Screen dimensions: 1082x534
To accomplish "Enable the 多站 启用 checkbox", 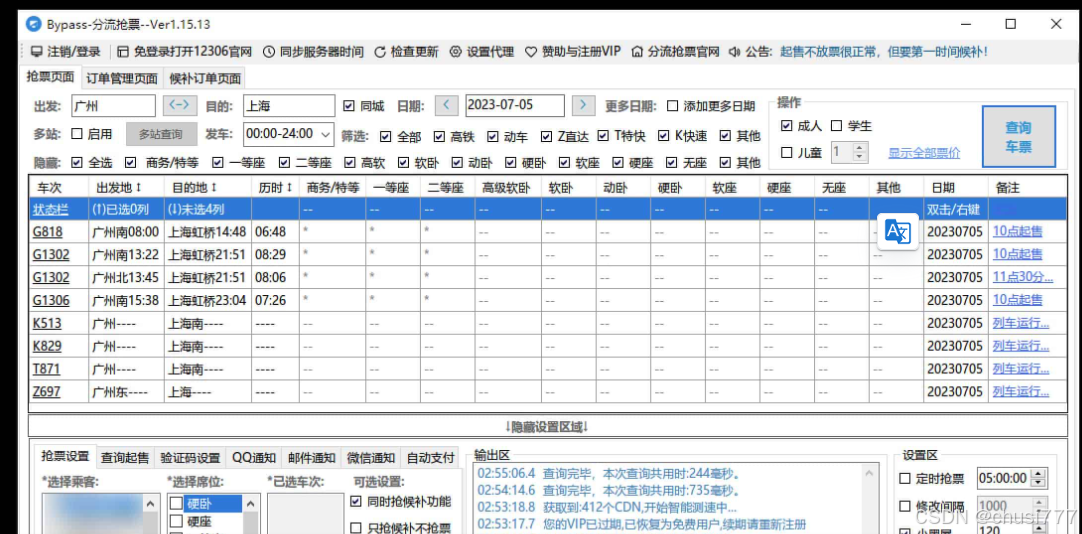I will 77,134.
